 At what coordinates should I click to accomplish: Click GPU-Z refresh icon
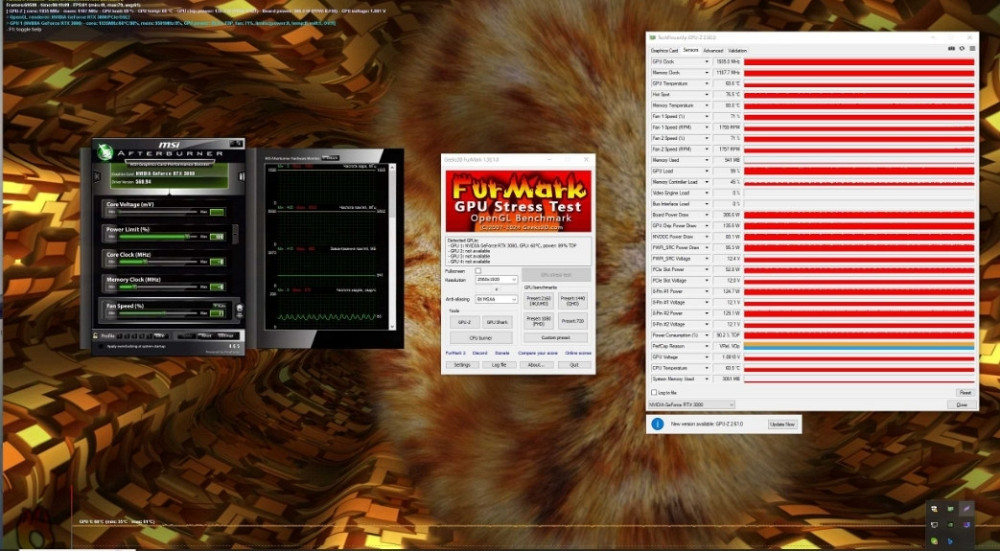coord(962,48)
